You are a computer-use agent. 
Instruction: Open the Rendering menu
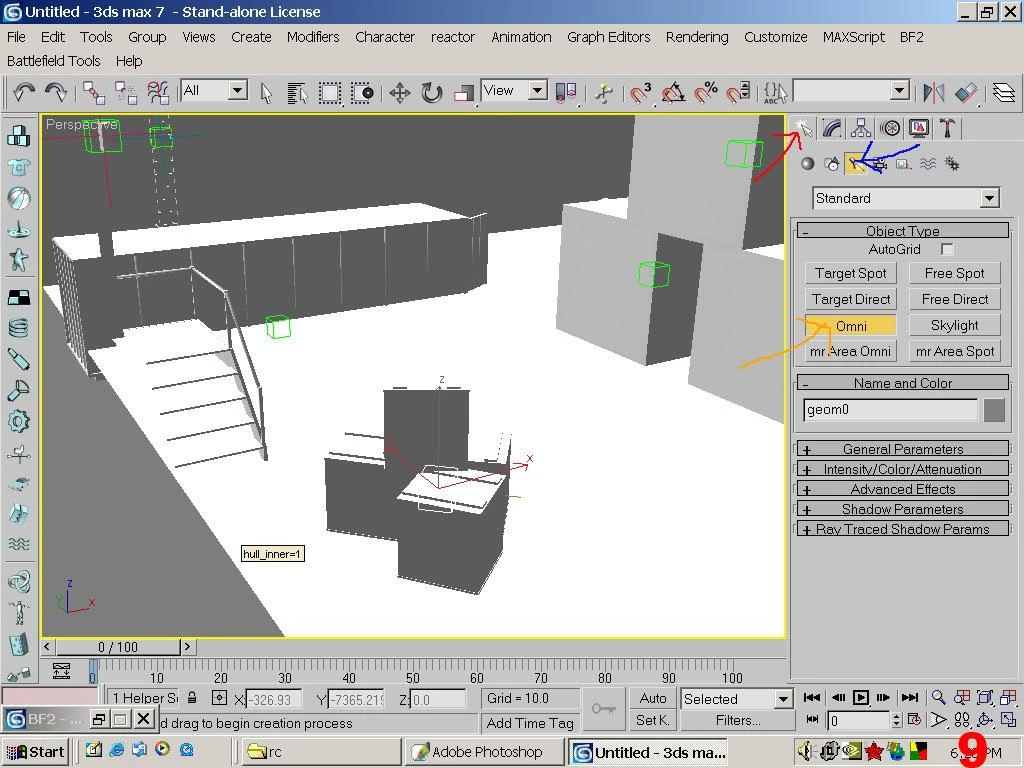697,37
